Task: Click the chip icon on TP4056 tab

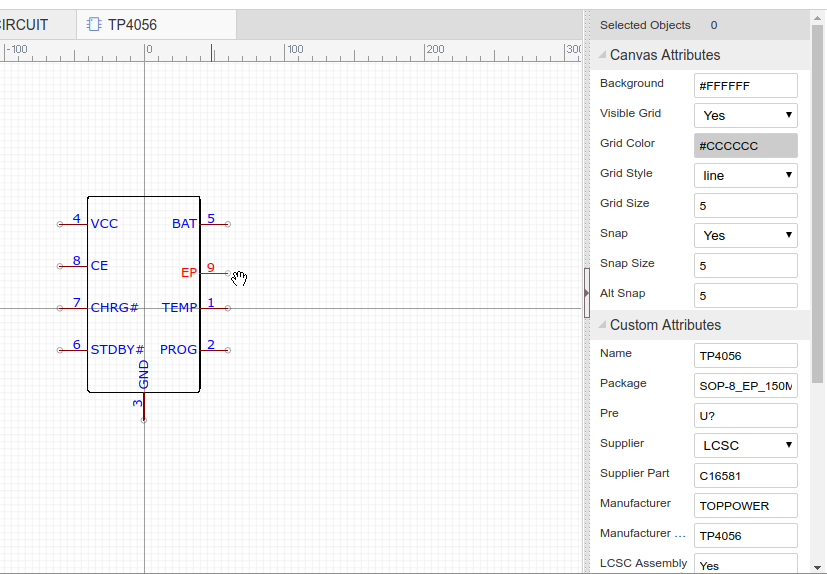Action: (94, 24)
